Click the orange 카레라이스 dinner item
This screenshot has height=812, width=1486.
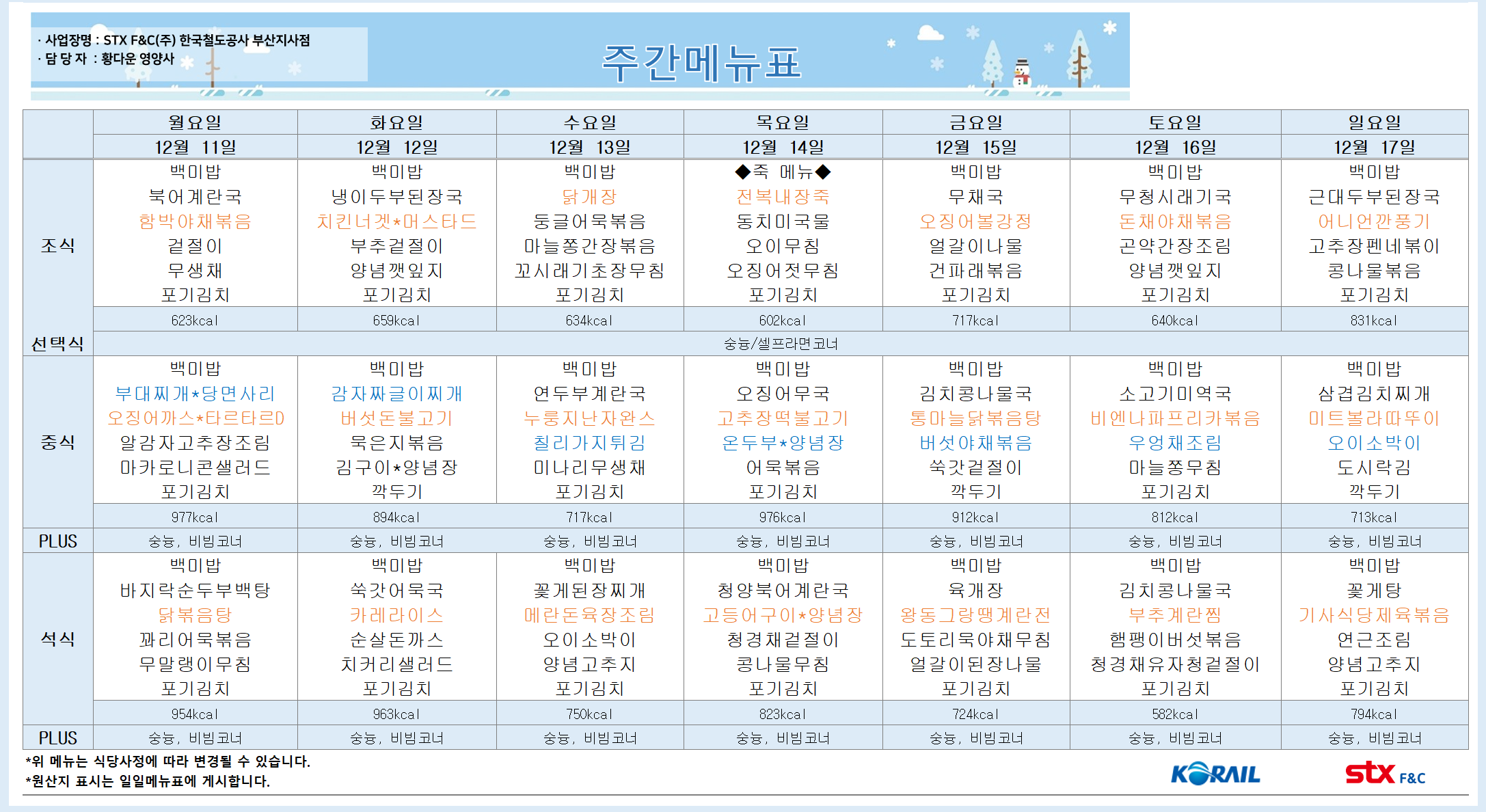[396, 615]
